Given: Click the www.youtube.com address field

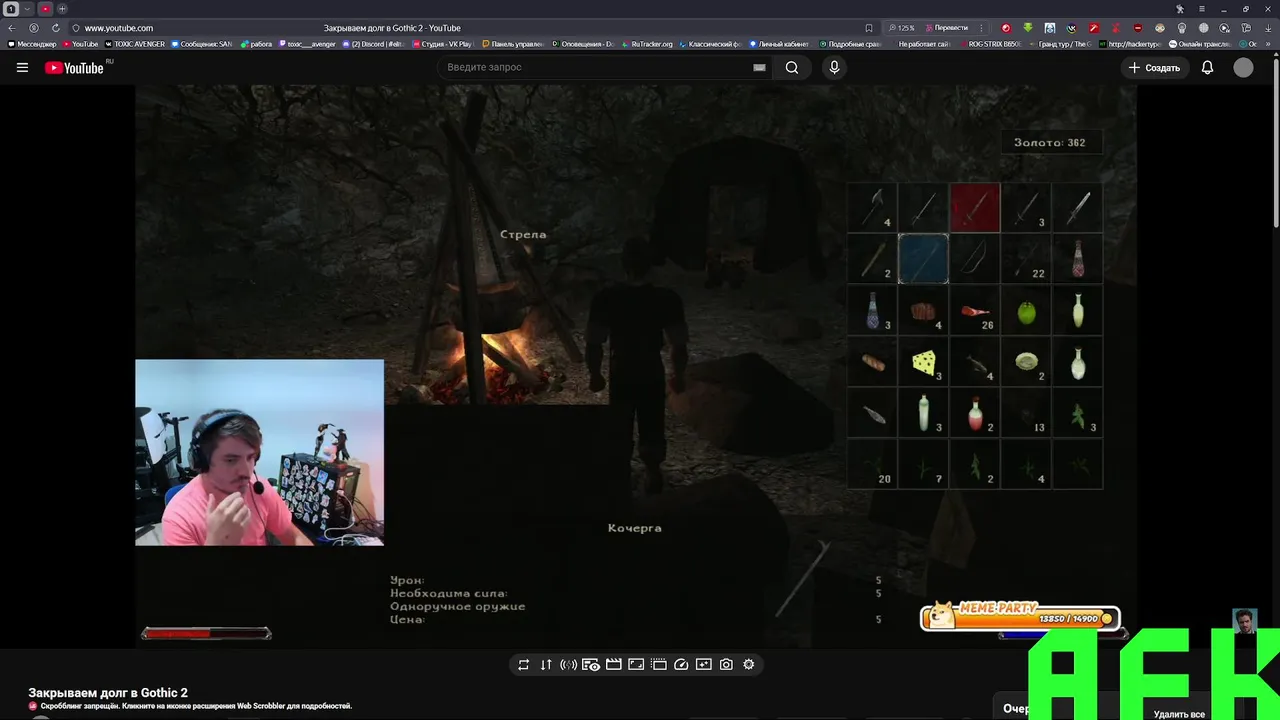Looking at the screenshot, I should click(119, 28).
